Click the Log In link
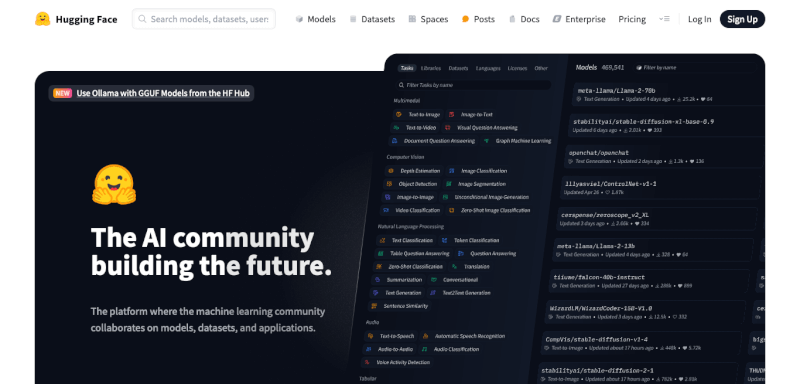Viewport: 800px width, 384px height. [x=699, y=19]
